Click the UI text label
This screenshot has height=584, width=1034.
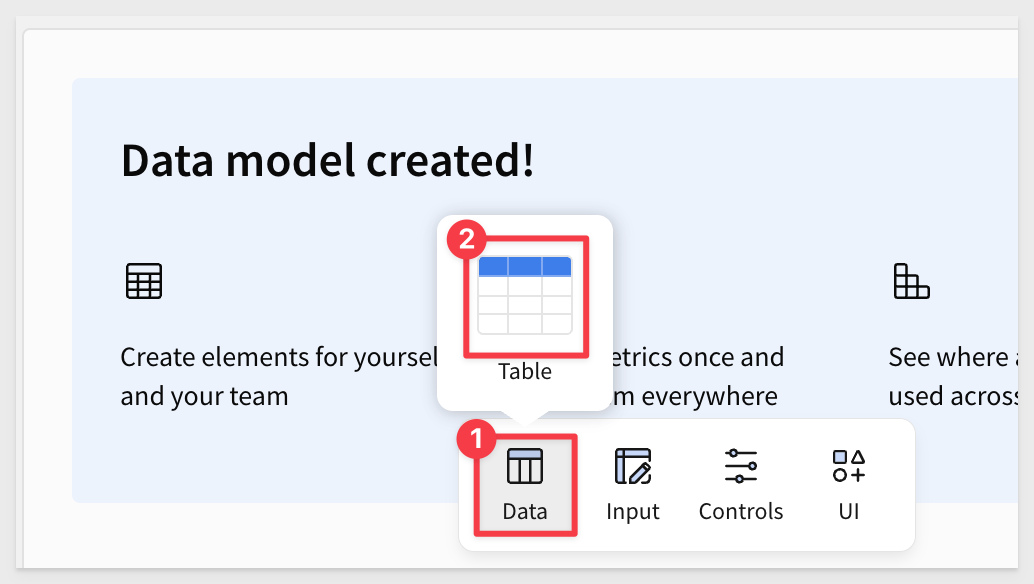[x=849, y=511]
